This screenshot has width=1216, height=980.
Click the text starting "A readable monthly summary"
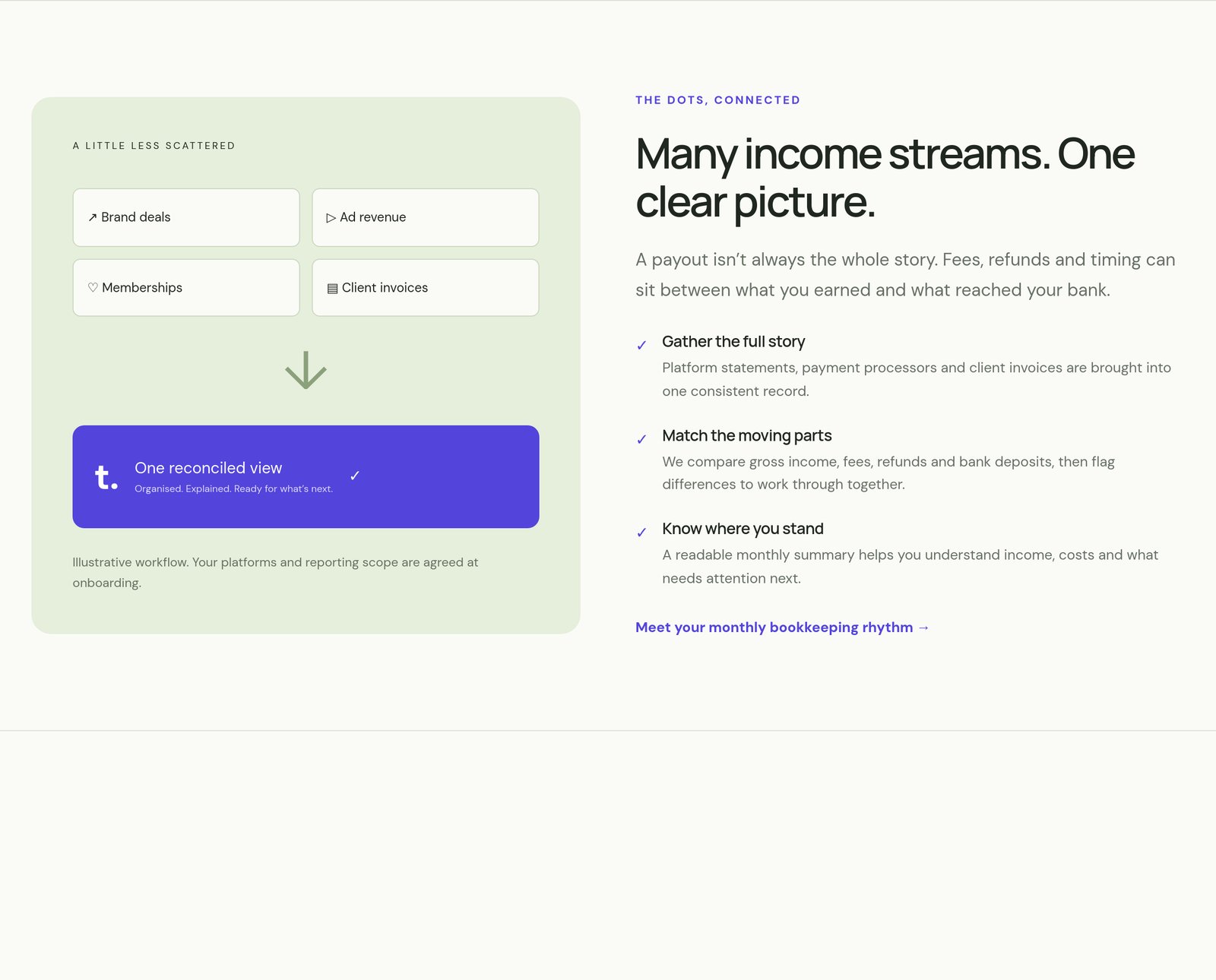click(910, 566)
